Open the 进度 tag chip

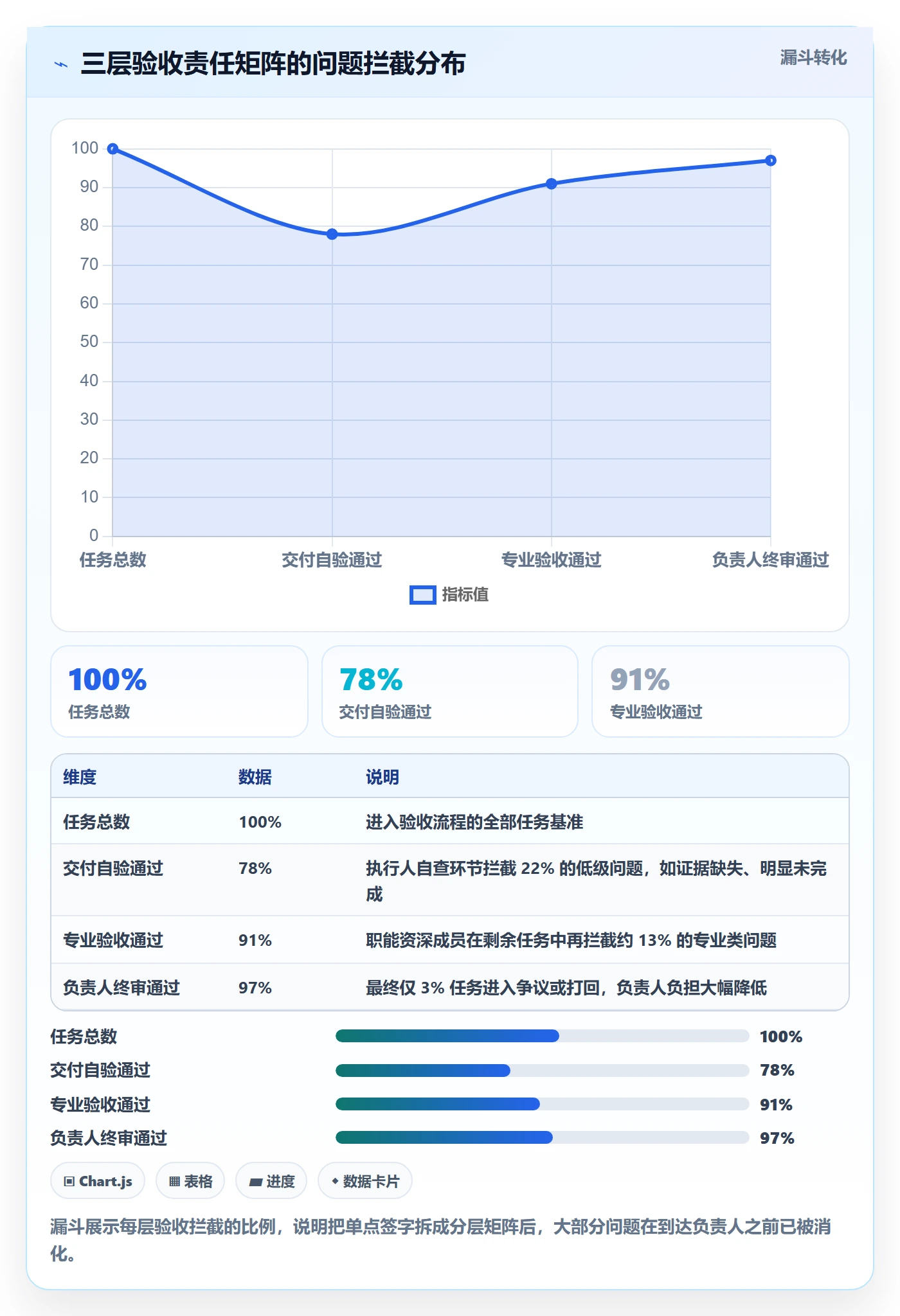point(271,1181)
